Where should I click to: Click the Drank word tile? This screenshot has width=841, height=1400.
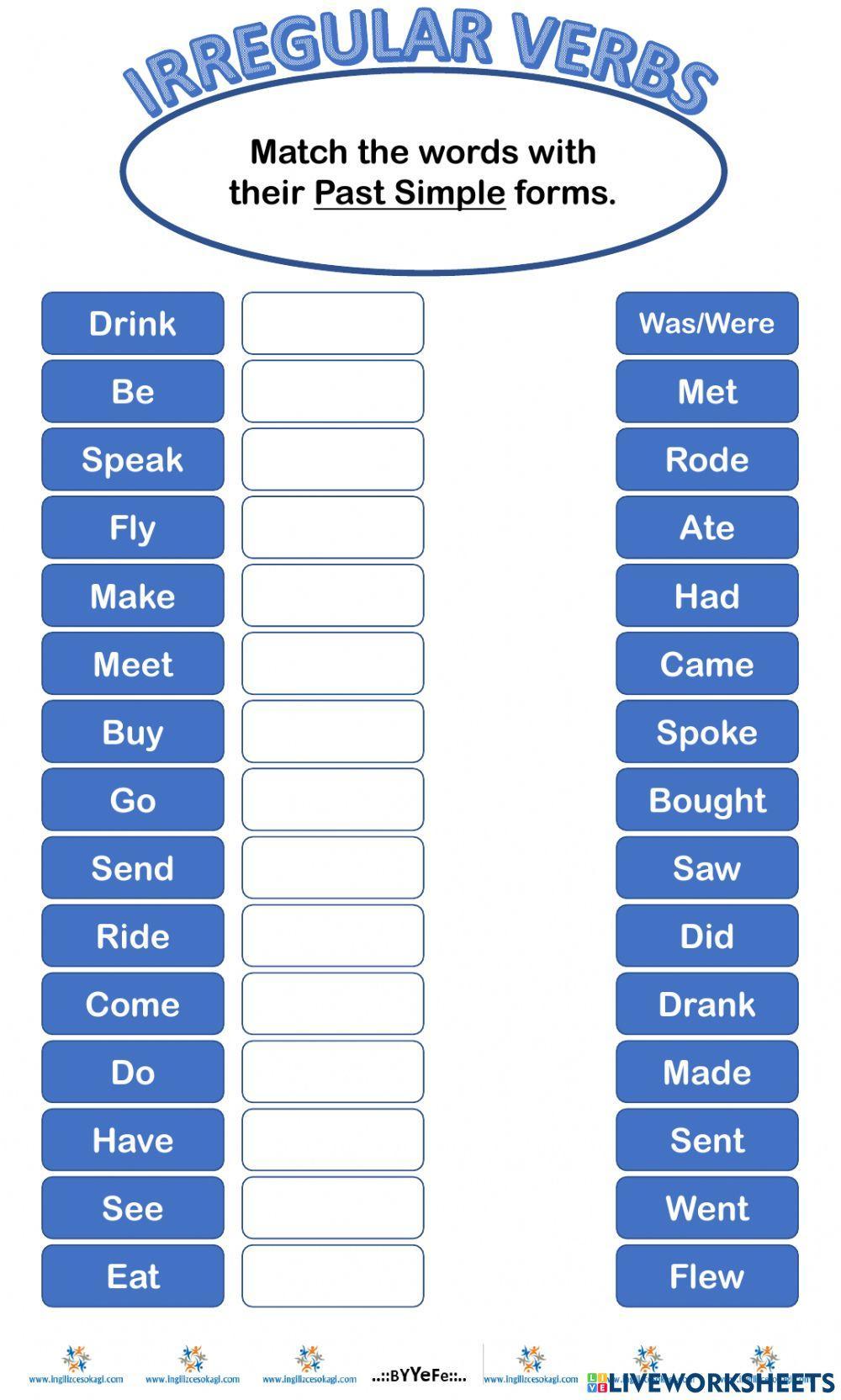pyautogui.click(x=706, y=1004)
